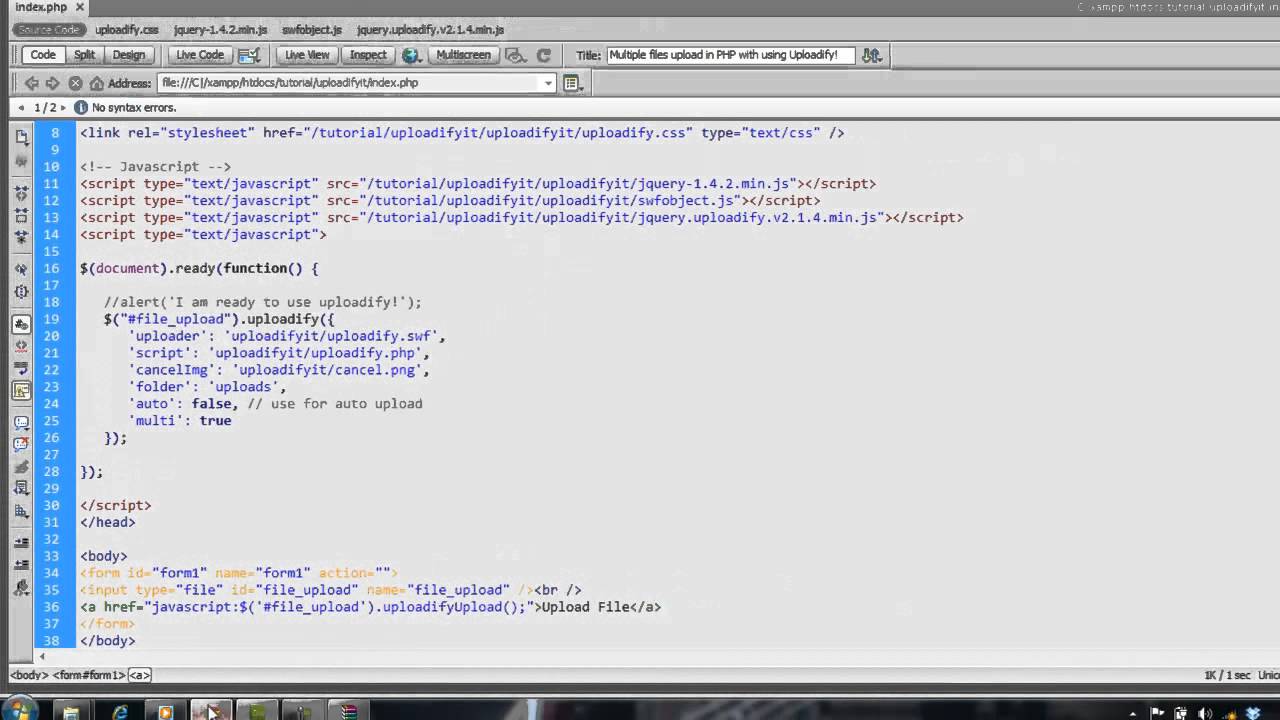Toggle Word Wrap in coding toolbar
Viewport: 1280px width, 720px height.
click(x=21, y=368)
